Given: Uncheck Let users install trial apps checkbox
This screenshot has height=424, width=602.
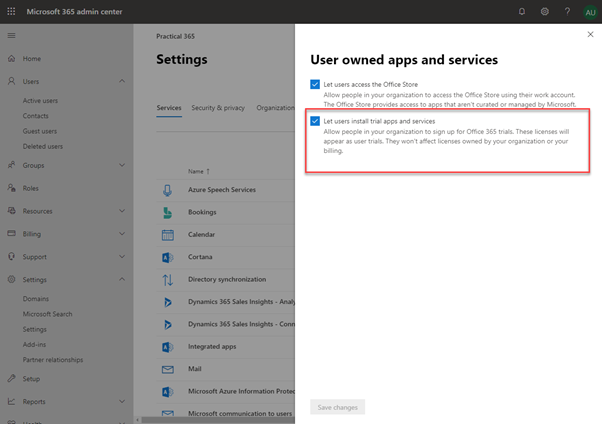Looking at the screenshot, I should coord(315,121).
